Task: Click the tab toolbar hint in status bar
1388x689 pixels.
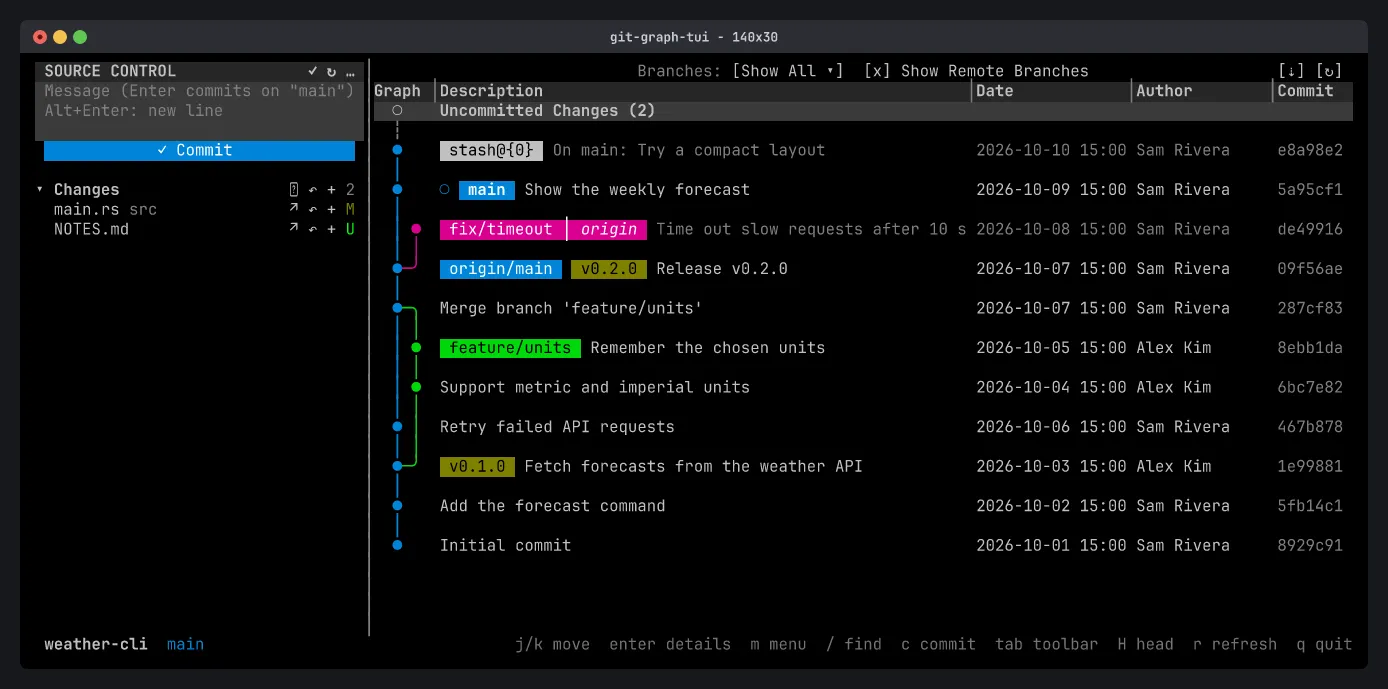Action: tap(1046, 644)
